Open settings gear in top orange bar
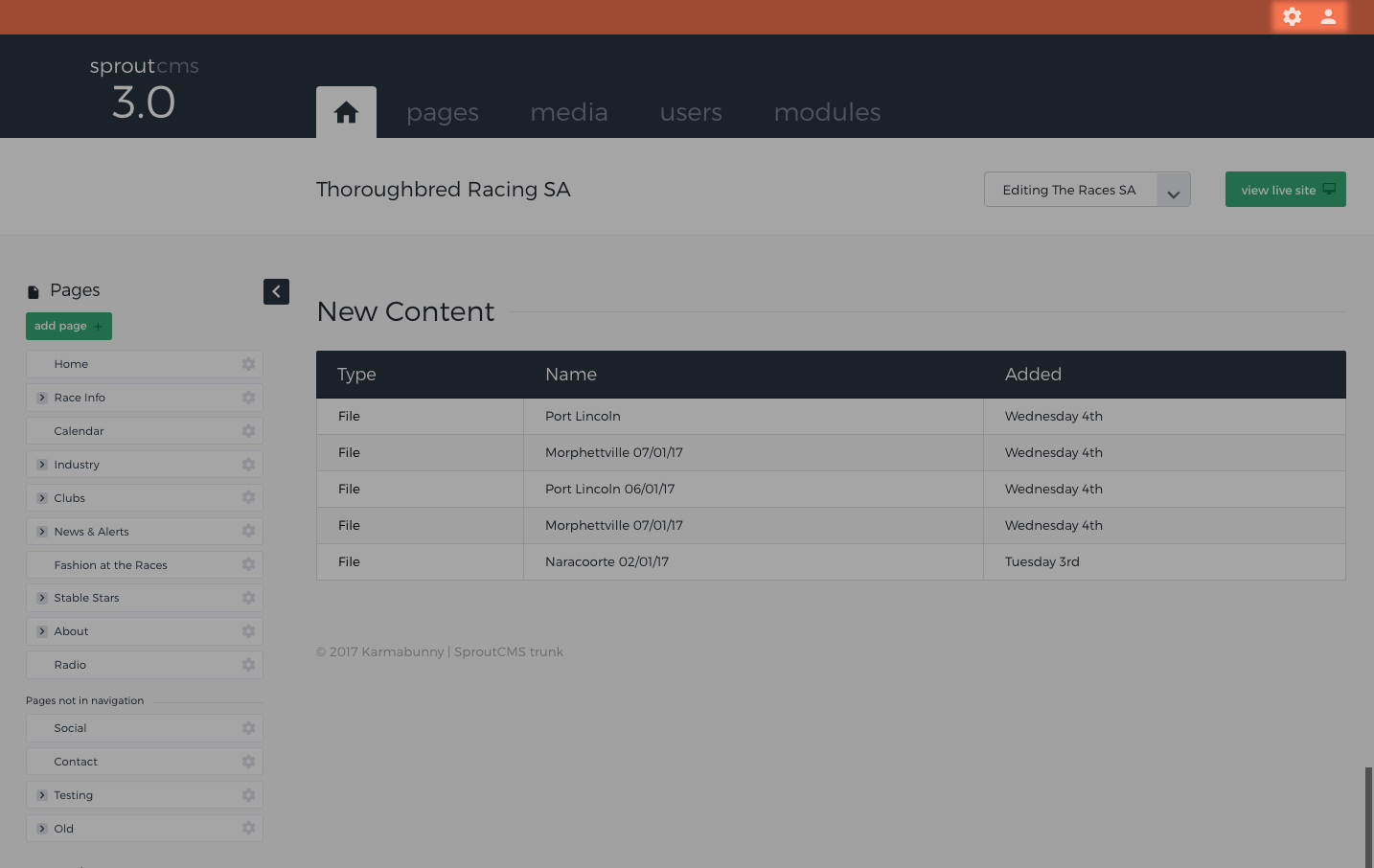The height and width of the screenshot is (868, 1374). click(x=1292, y=16)
